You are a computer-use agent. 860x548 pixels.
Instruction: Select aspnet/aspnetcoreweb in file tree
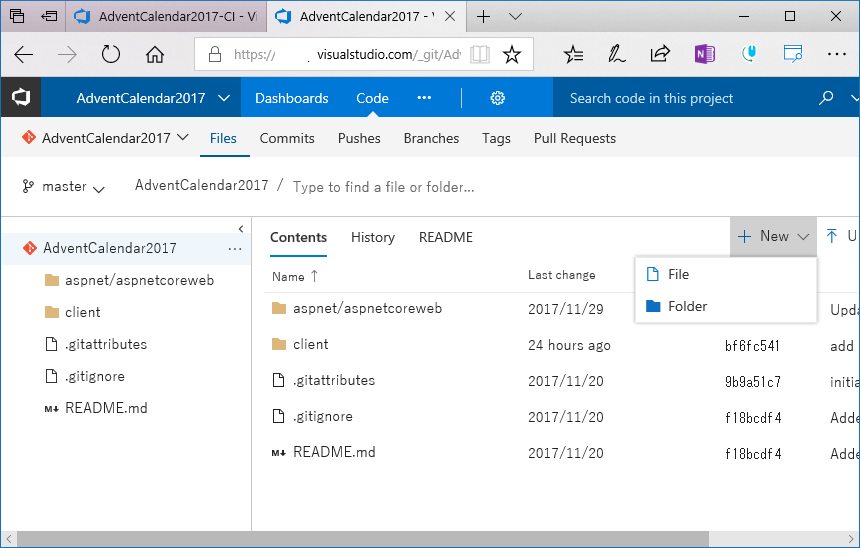(139, 280)
